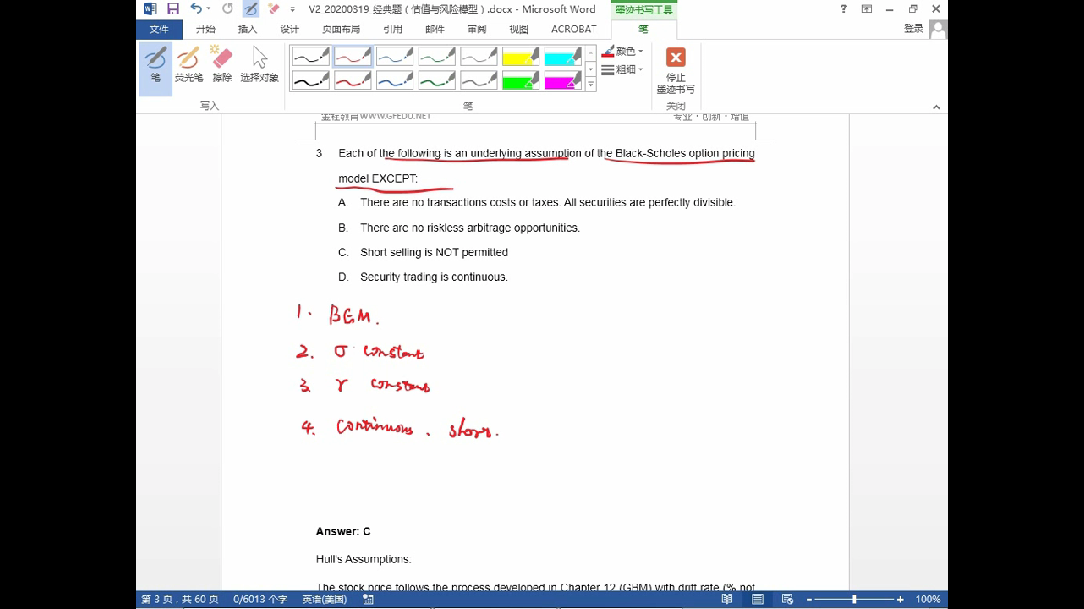Image resolution: width=1084 pixels, height=609 pixels.
Task: Choose the Eraser tool
Action: (222, 65)
